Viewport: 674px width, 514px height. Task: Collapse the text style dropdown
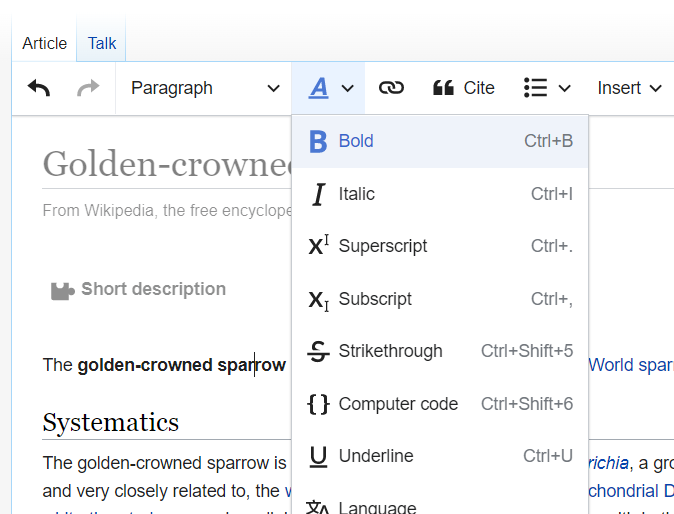click(329, 88)
